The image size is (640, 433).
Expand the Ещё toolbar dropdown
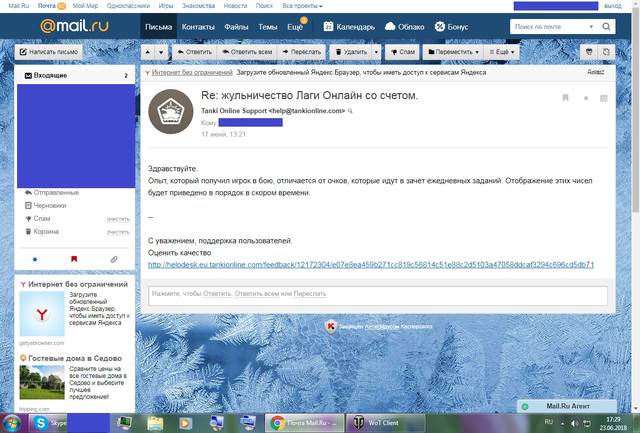(502, 52)
